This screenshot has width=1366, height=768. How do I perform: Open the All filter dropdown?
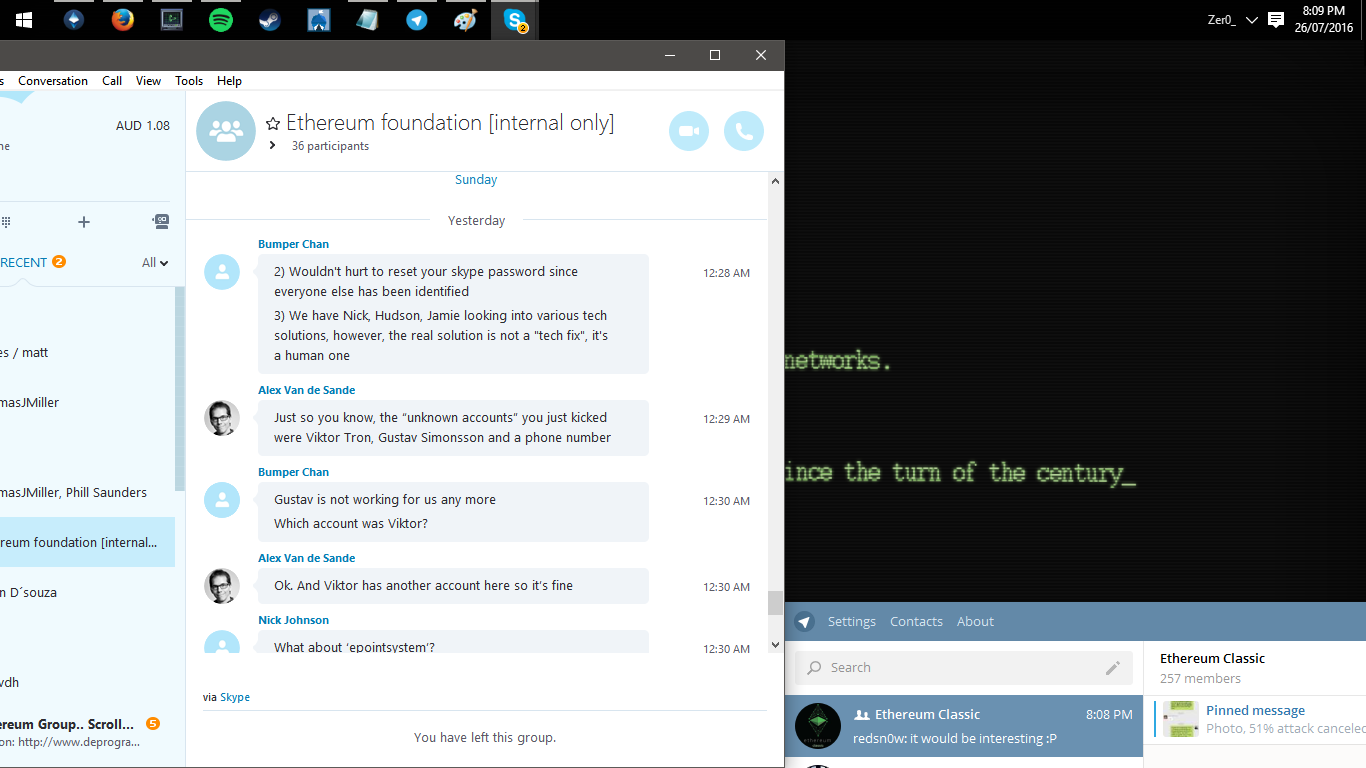[155, 262]
